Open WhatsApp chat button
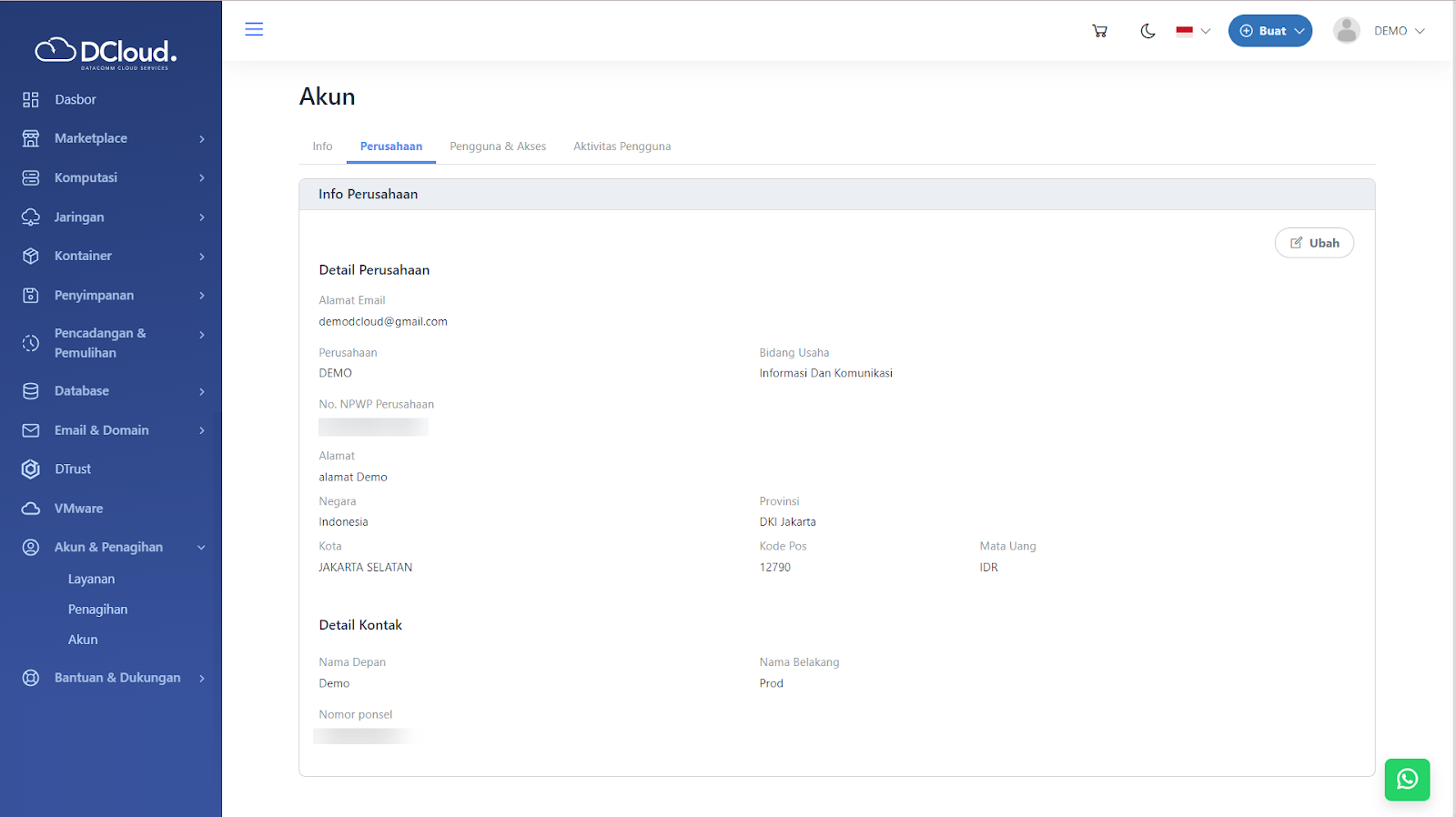This screenshot has width=1456, height=817. pyautogui.click(x=1407, y=780)
